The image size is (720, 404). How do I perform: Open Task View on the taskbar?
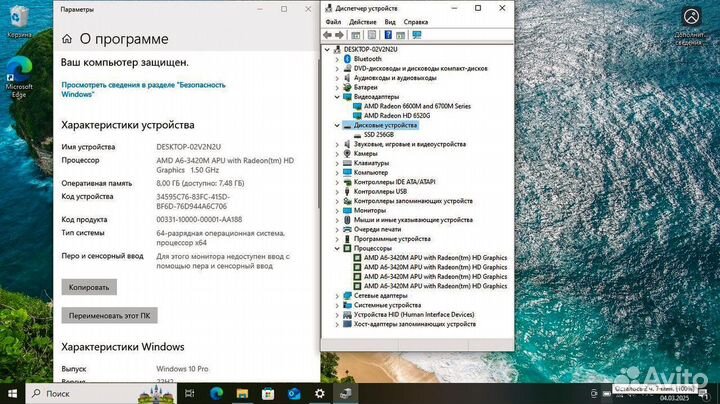coord(189,393)
